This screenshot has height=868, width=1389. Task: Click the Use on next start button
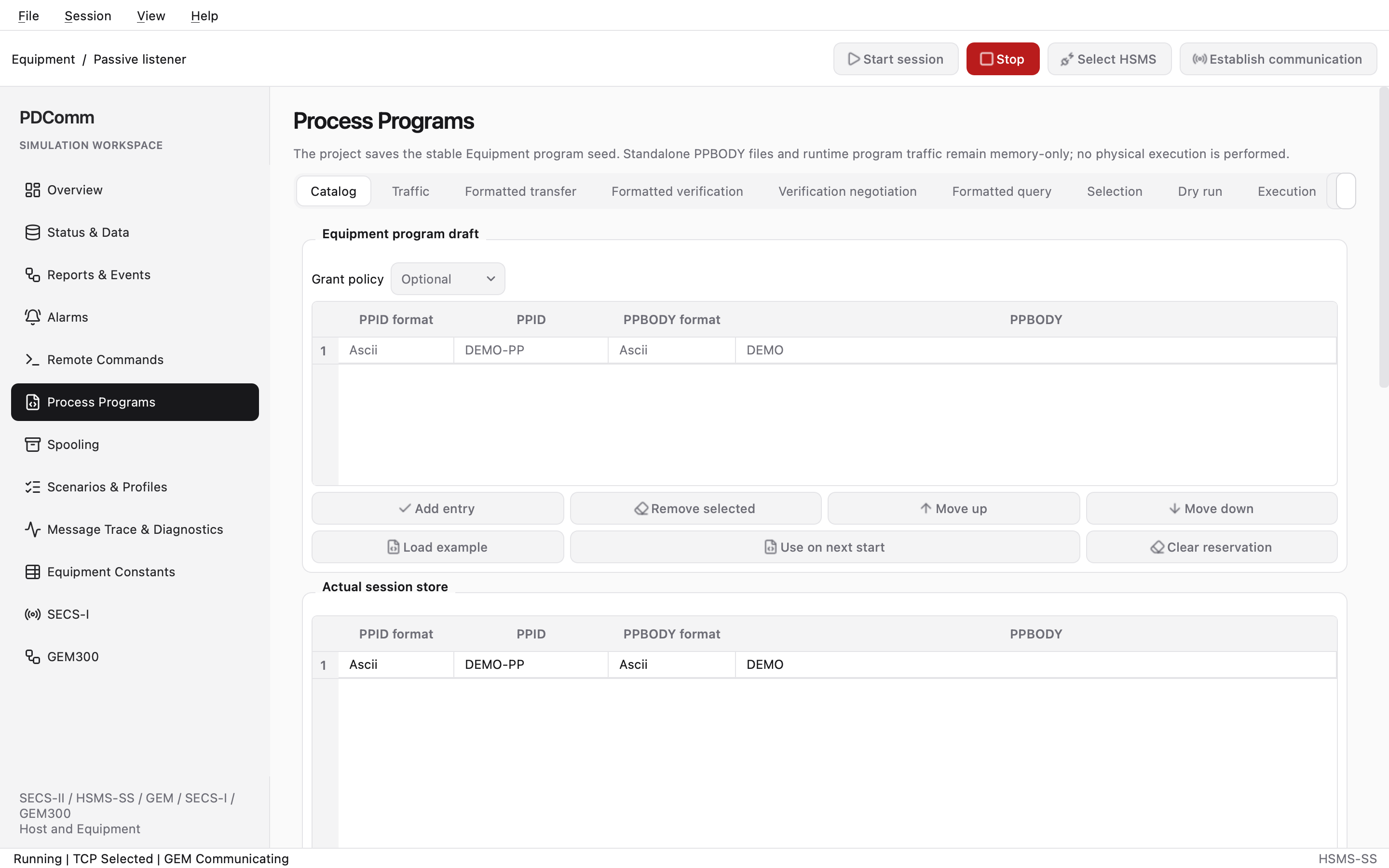tap(825, 547)
